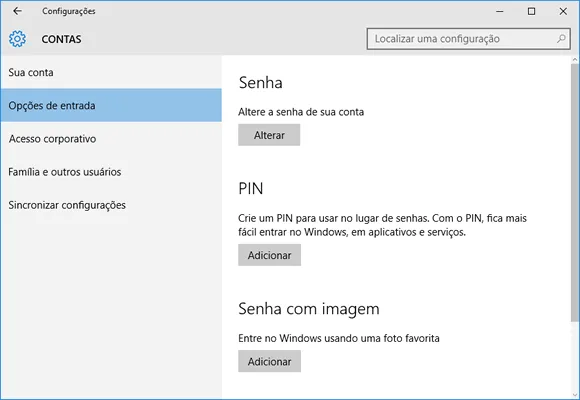Maximize the Configurações window
This screenshot has width=580, height=400.
pyautogui.click(x=532, y=11)
